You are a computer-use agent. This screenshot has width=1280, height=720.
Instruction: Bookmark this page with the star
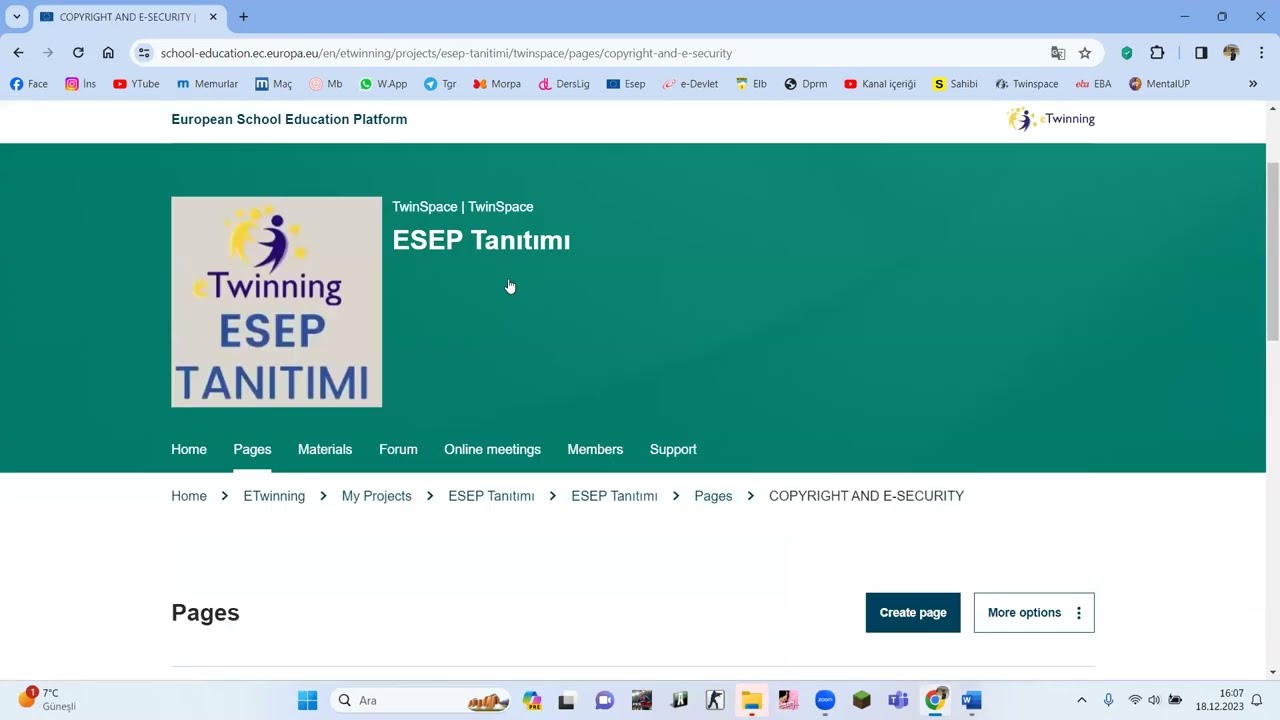pyautogui.click(x=1085, y=53)
